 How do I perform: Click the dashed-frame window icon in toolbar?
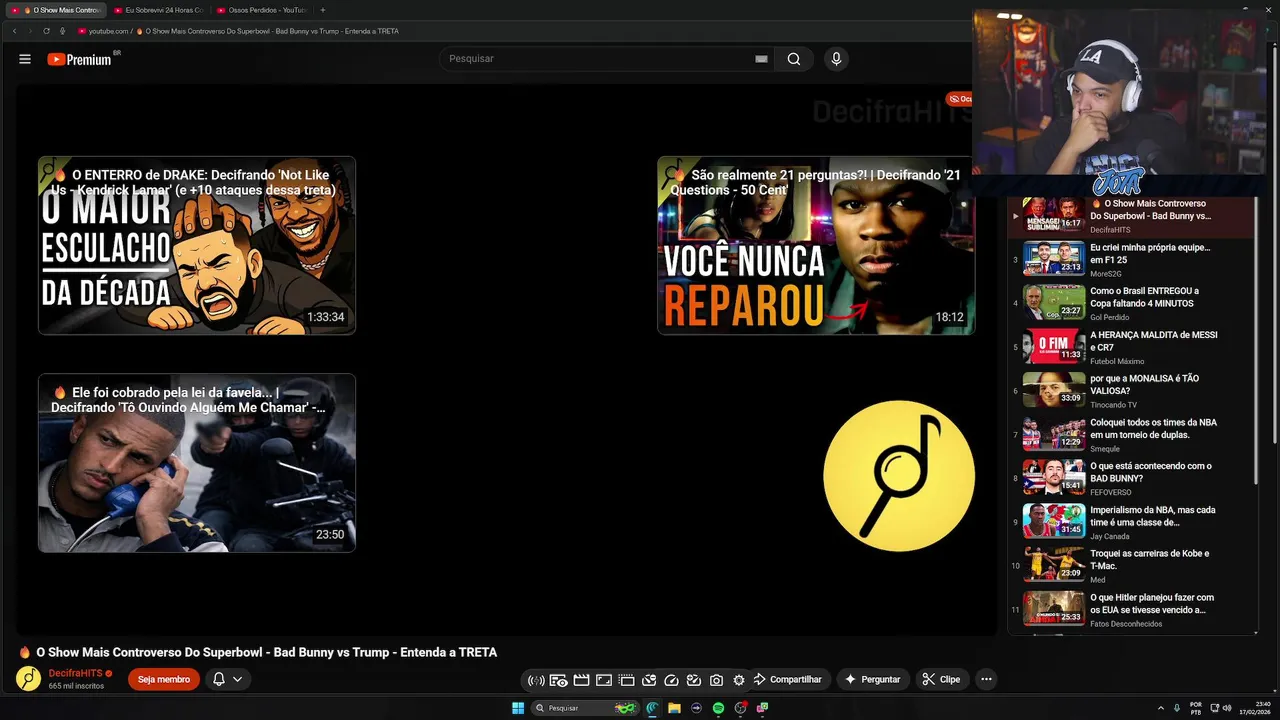[626, 680]
